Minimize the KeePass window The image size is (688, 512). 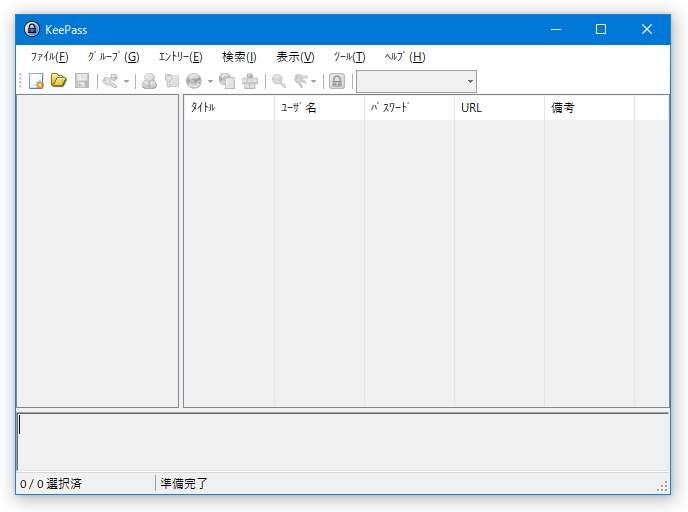point(556,29)
